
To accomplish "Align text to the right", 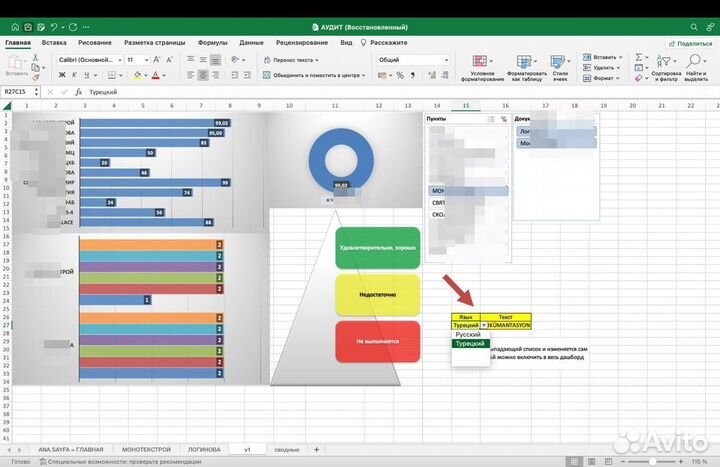I will click(x=215, y=75).
